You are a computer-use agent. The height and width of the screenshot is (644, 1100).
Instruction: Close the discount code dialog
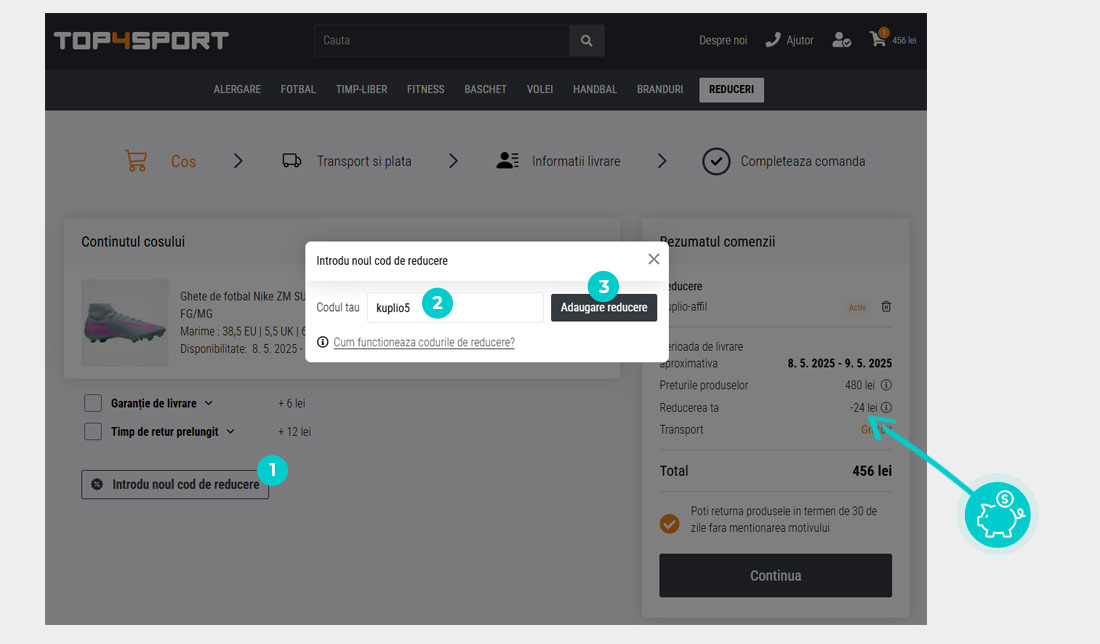pos(653,259)
